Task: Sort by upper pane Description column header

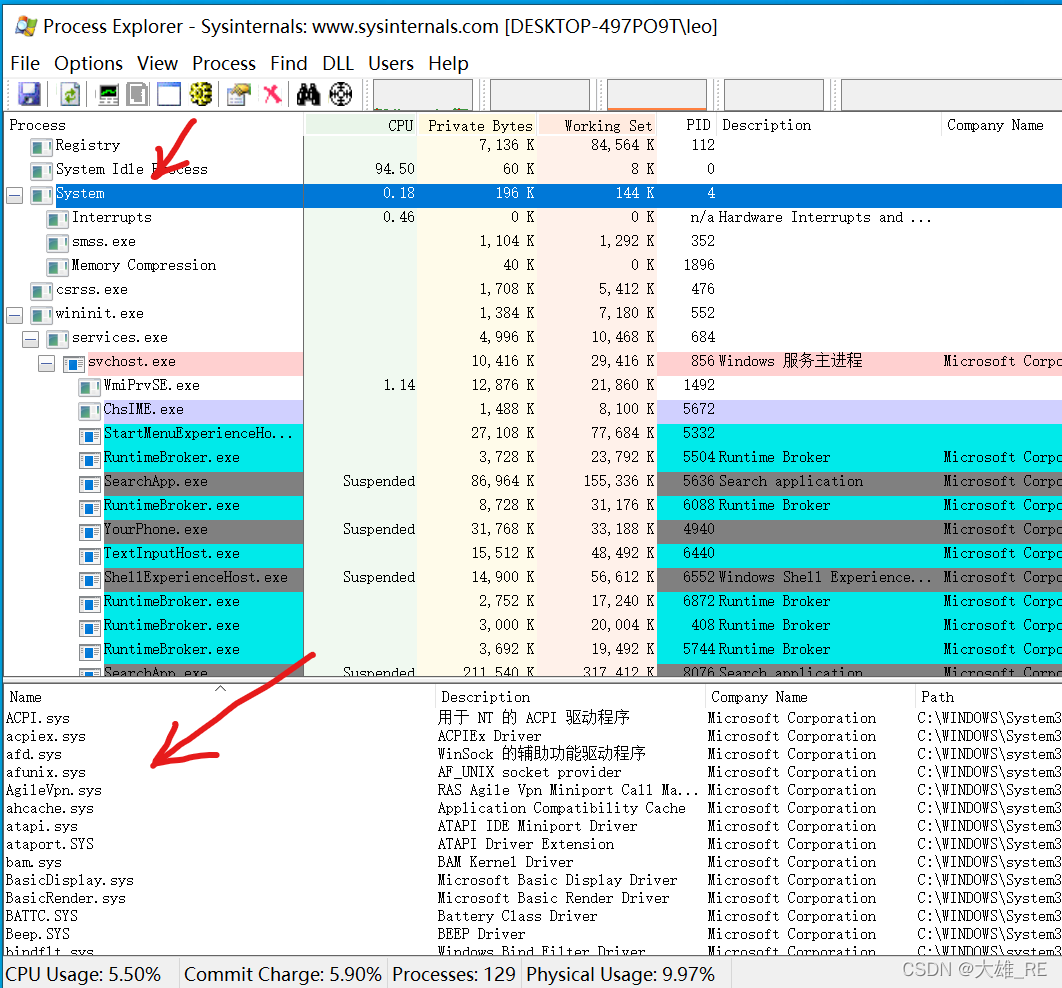Action: click(x=829, y=125)
